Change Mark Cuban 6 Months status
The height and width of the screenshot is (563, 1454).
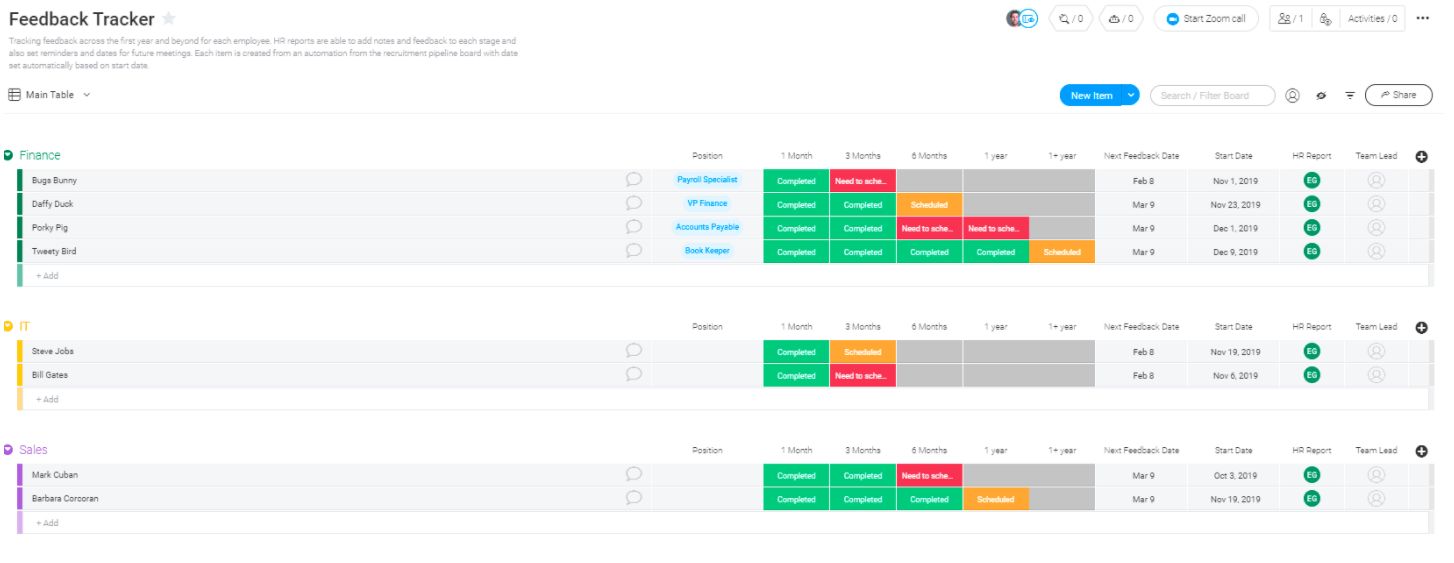click(x=929, y=476)
